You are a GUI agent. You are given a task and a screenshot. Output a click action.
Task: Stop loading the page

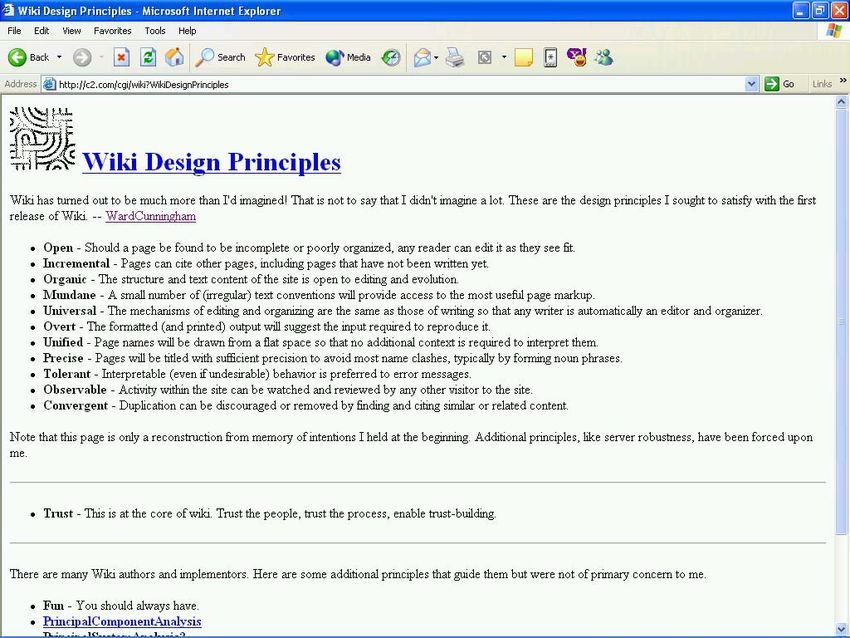pos(121,57)
